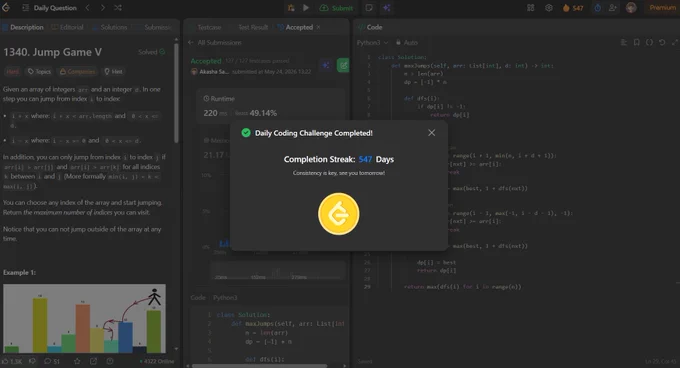Click the green edit note button

(343, 65)
